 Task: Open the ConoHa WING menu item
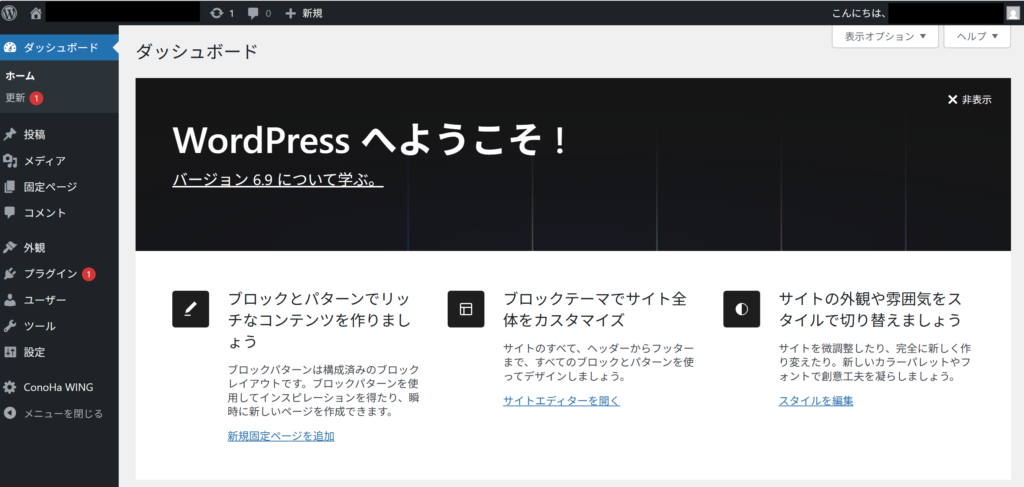[58, 387]
